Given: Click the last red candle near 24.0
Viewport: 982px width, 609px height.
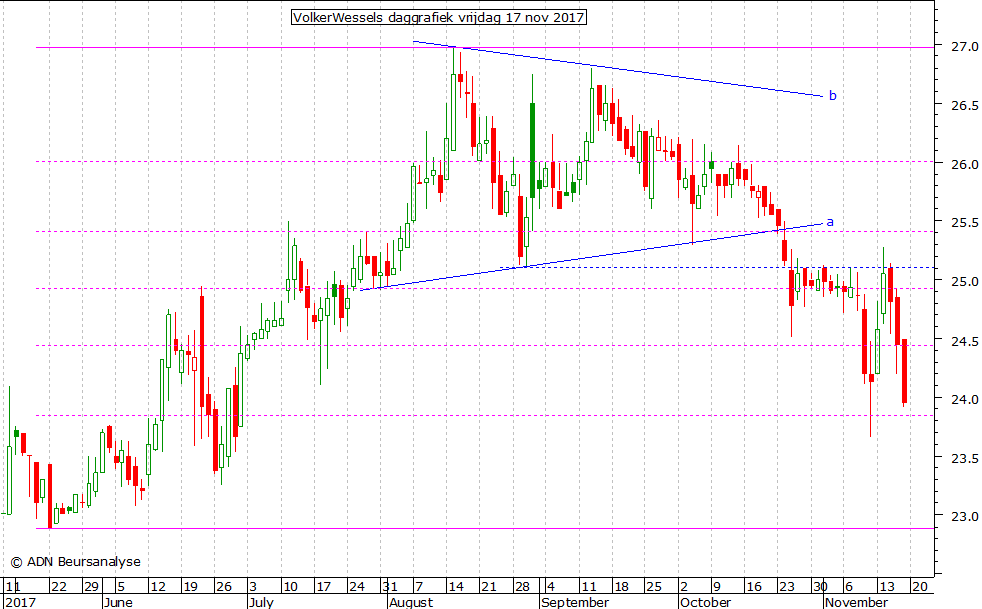Looking at the screenshot, I should click(904, 372).
